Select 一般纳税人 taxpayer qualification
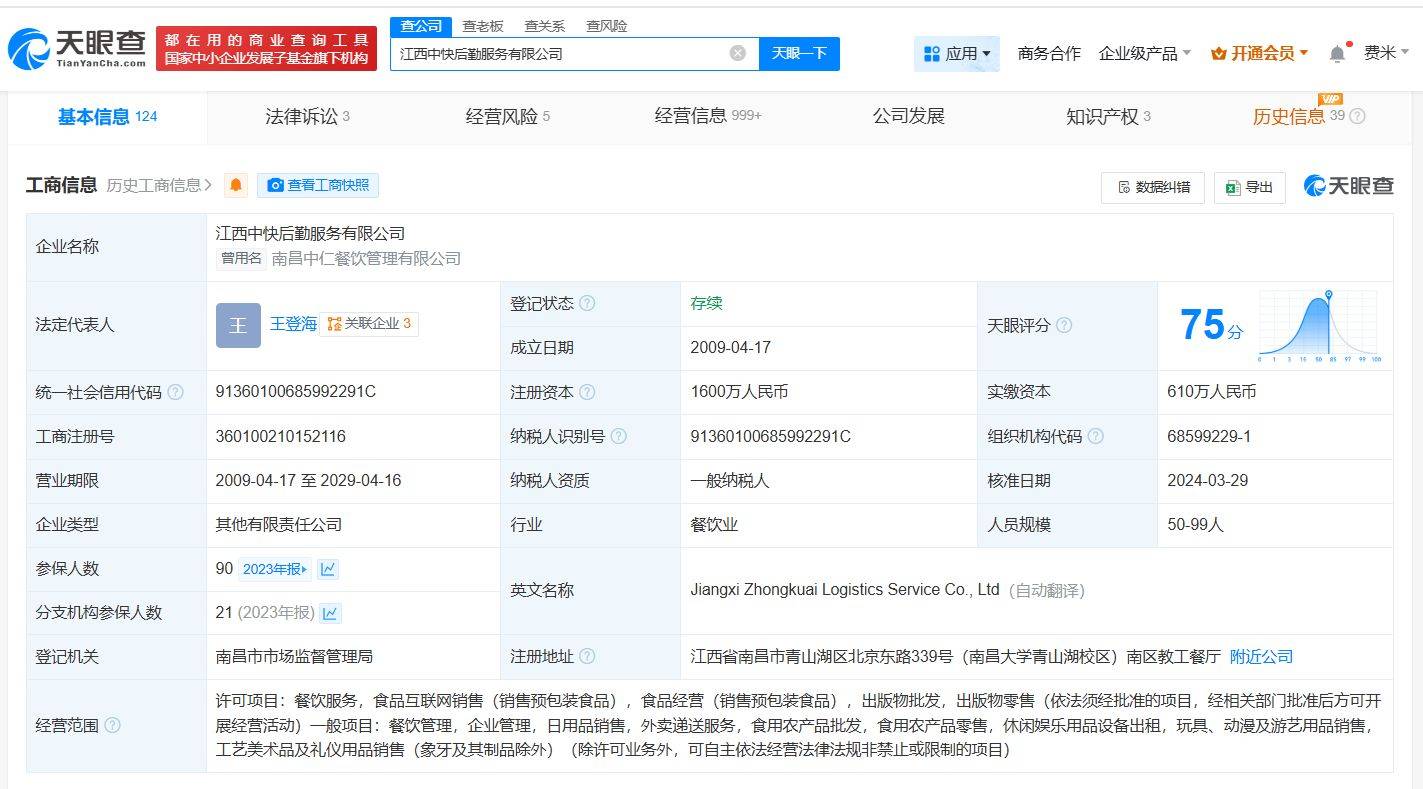 (x=730, y=480)
